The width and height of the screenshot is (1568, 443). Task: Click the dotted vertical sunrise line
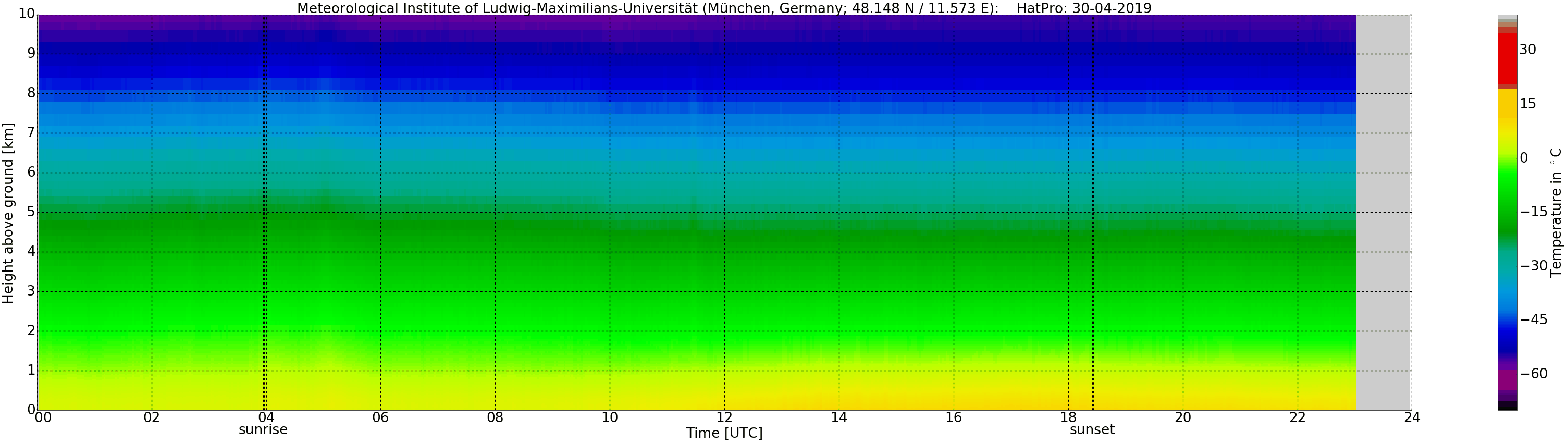[x=264, y=213]
